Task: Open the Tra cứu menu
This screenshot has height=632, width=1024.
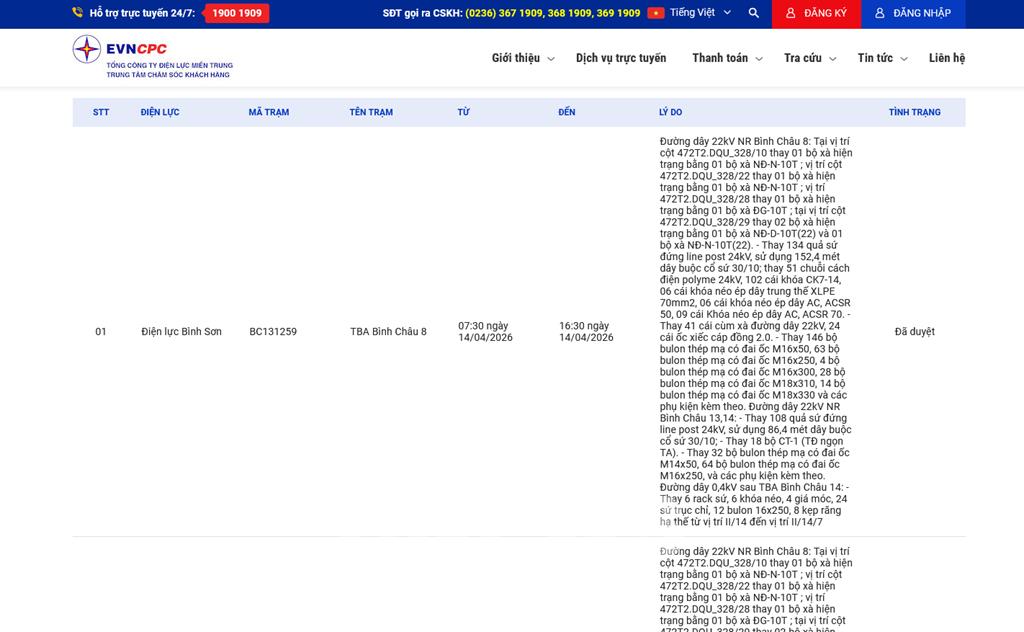Action: click(x=809, y=58)
